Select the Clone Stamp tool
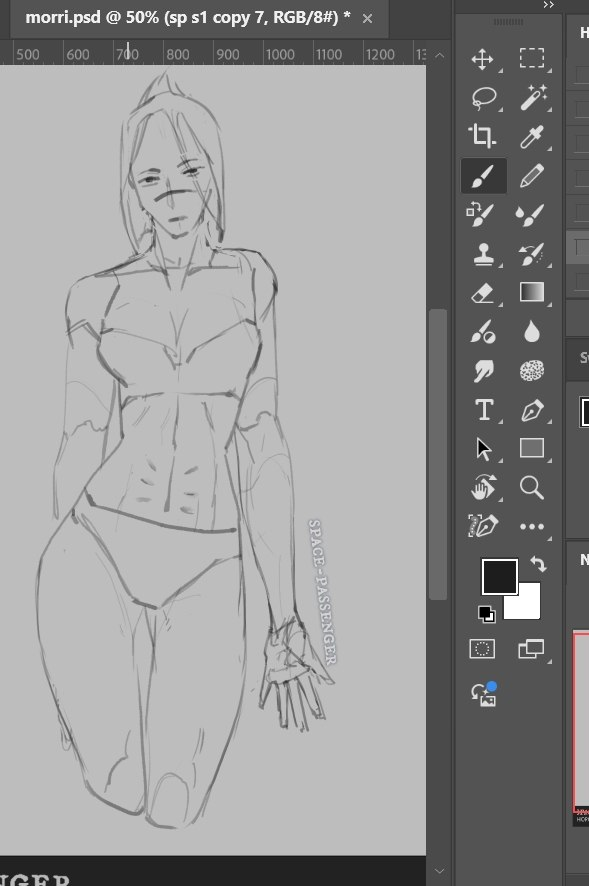Screen dimensions: 589x886 [484, 254]
